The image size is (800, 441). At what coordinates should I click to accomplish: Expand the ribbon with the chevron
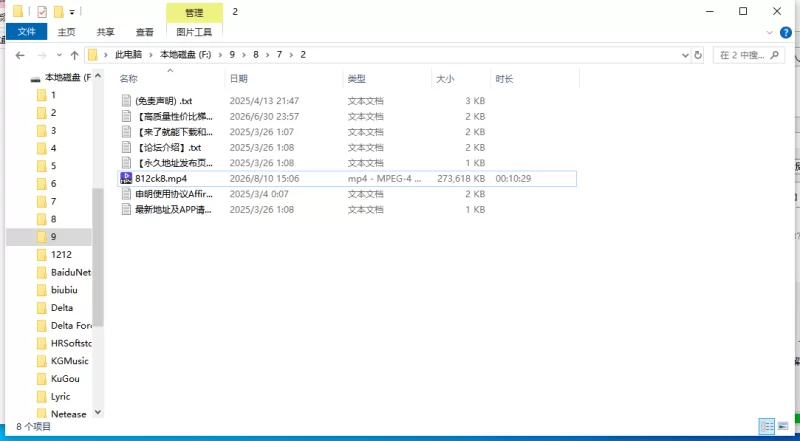770,33
